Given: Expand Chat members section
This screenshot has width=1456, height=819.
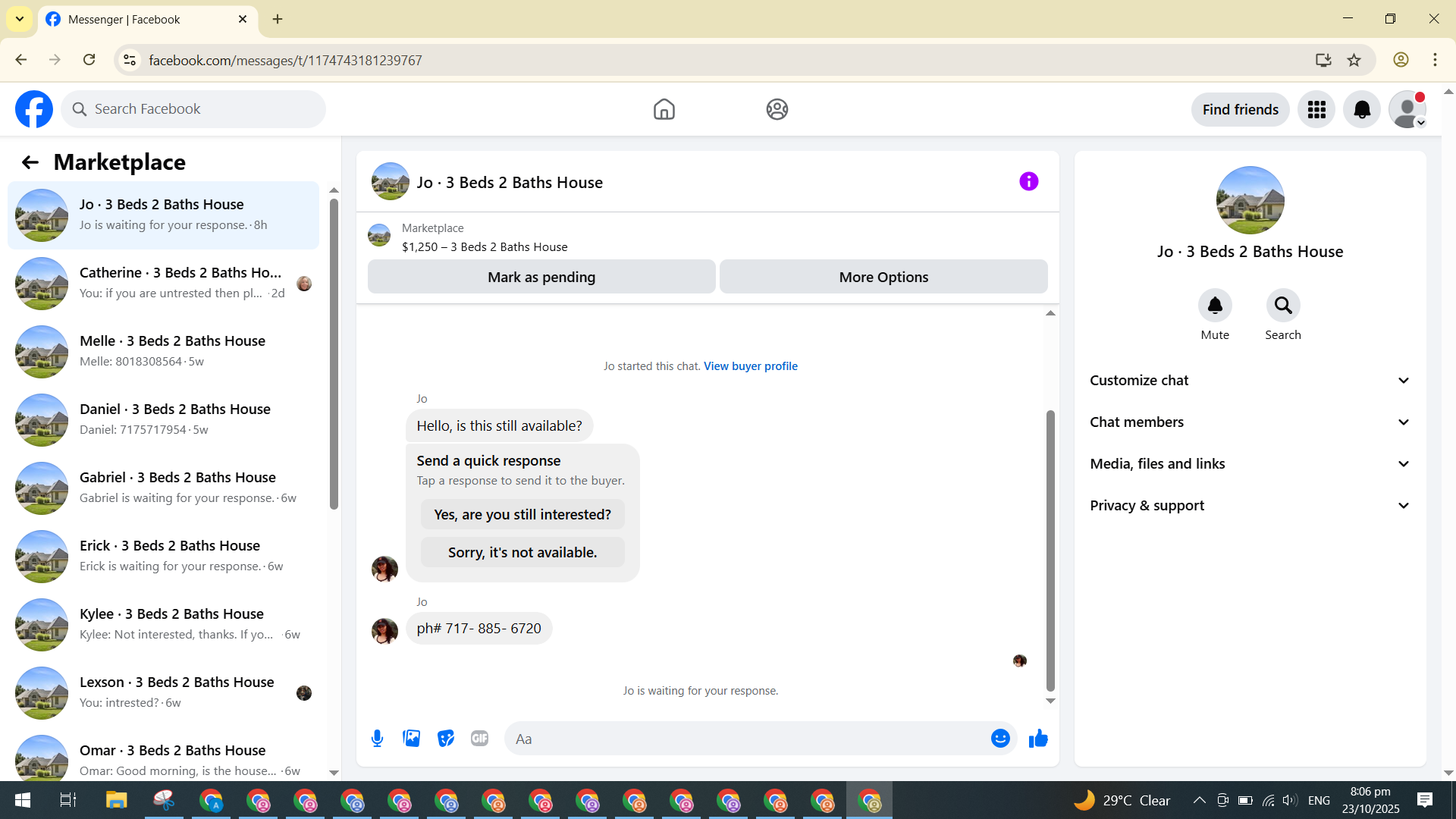Looking at the screenshot, I should point(1250,422).
